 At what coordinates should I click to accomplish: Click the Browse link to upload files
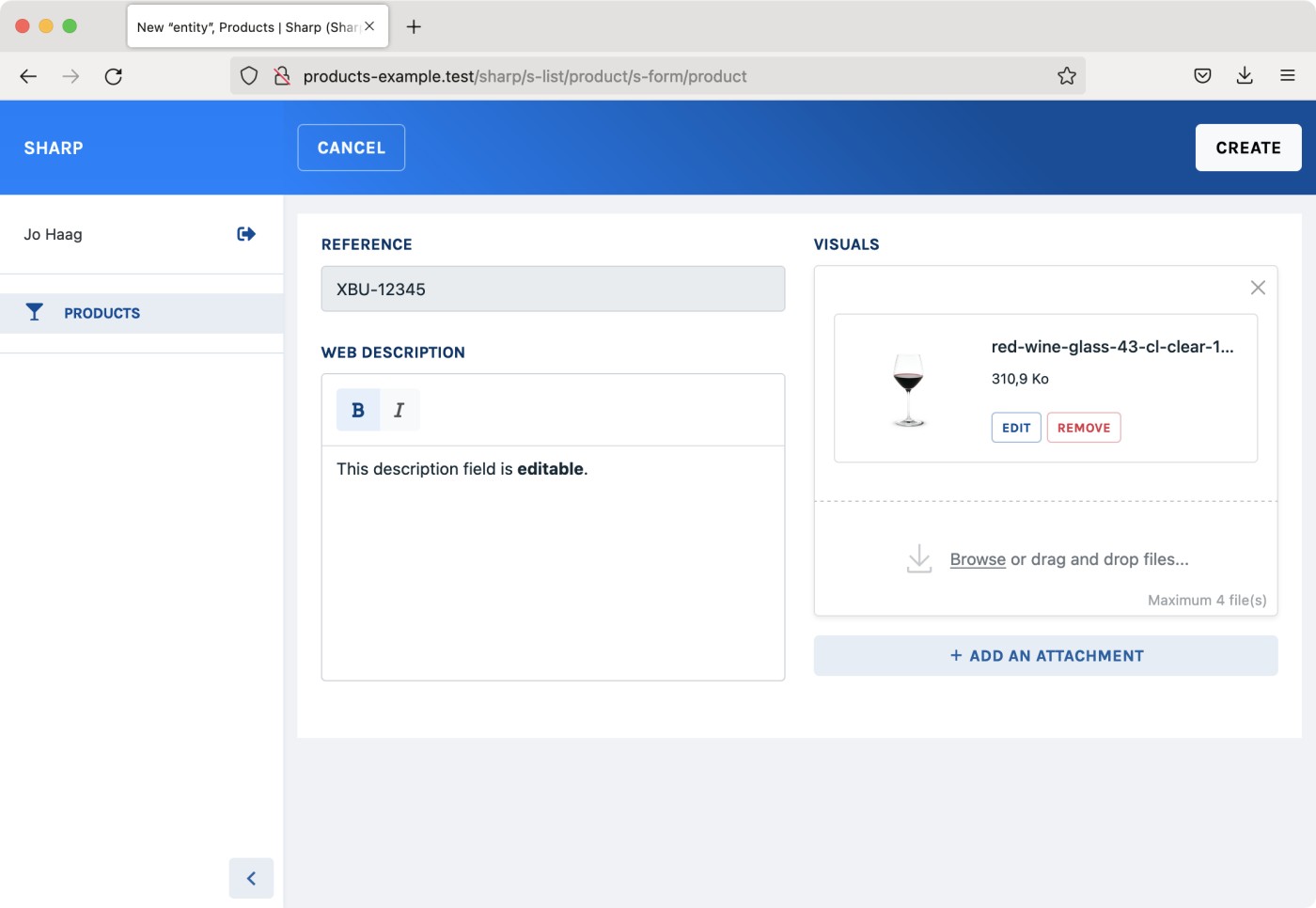pyautogui.click(x=978, y=559)
